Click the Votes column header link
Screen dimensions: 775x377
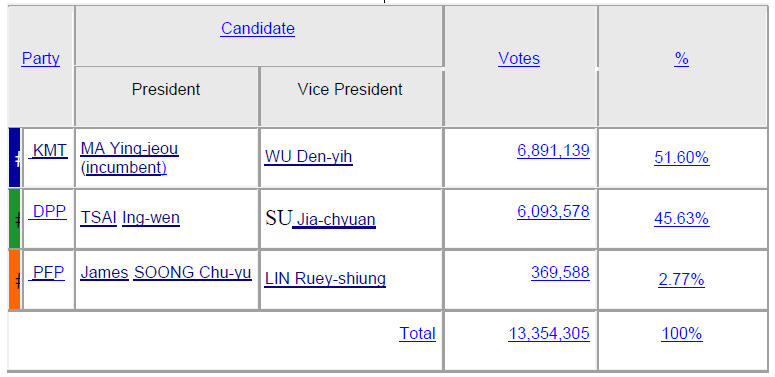519,59
